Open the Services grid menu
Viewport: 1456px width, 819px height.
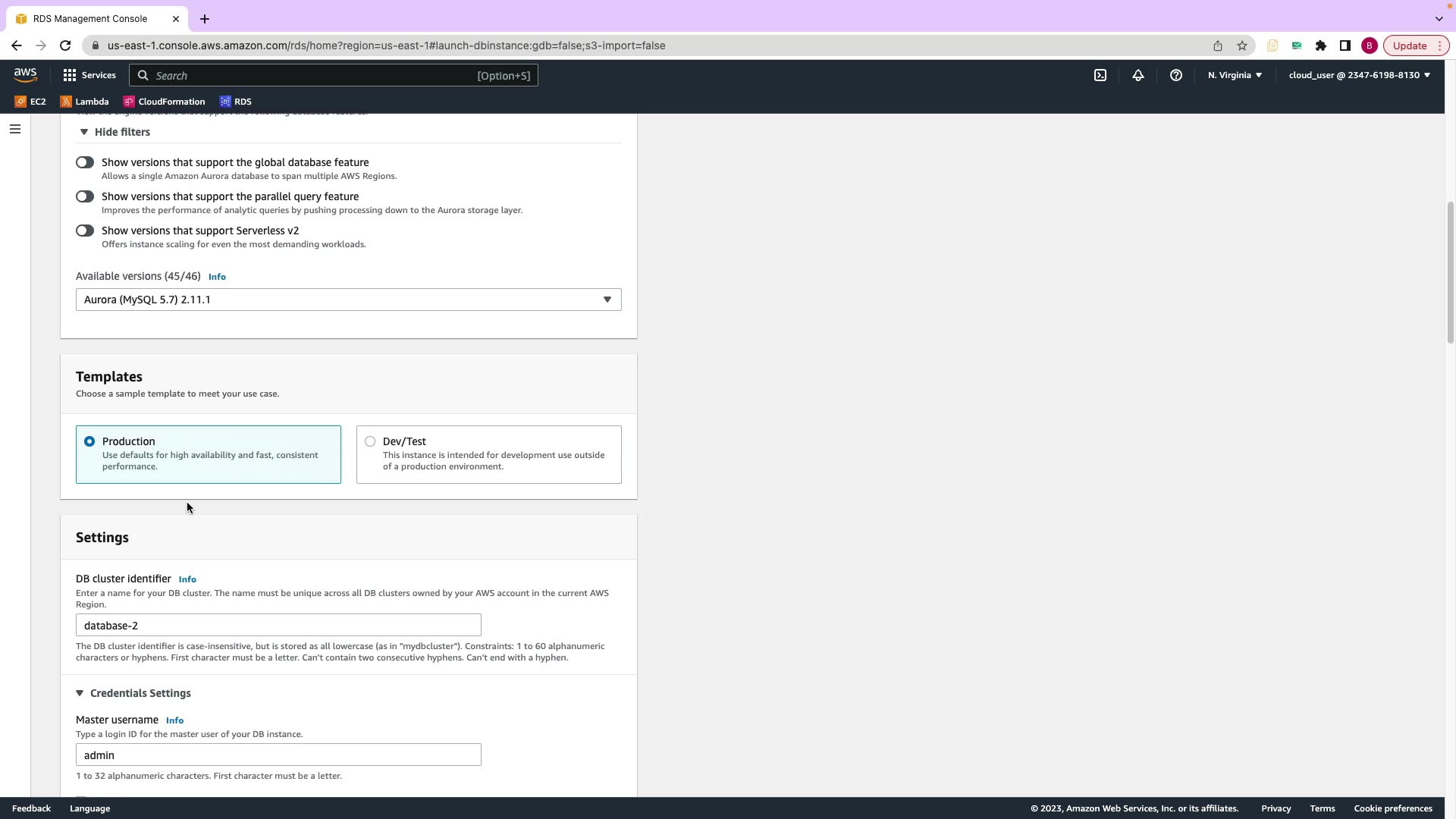coord(89,75)
